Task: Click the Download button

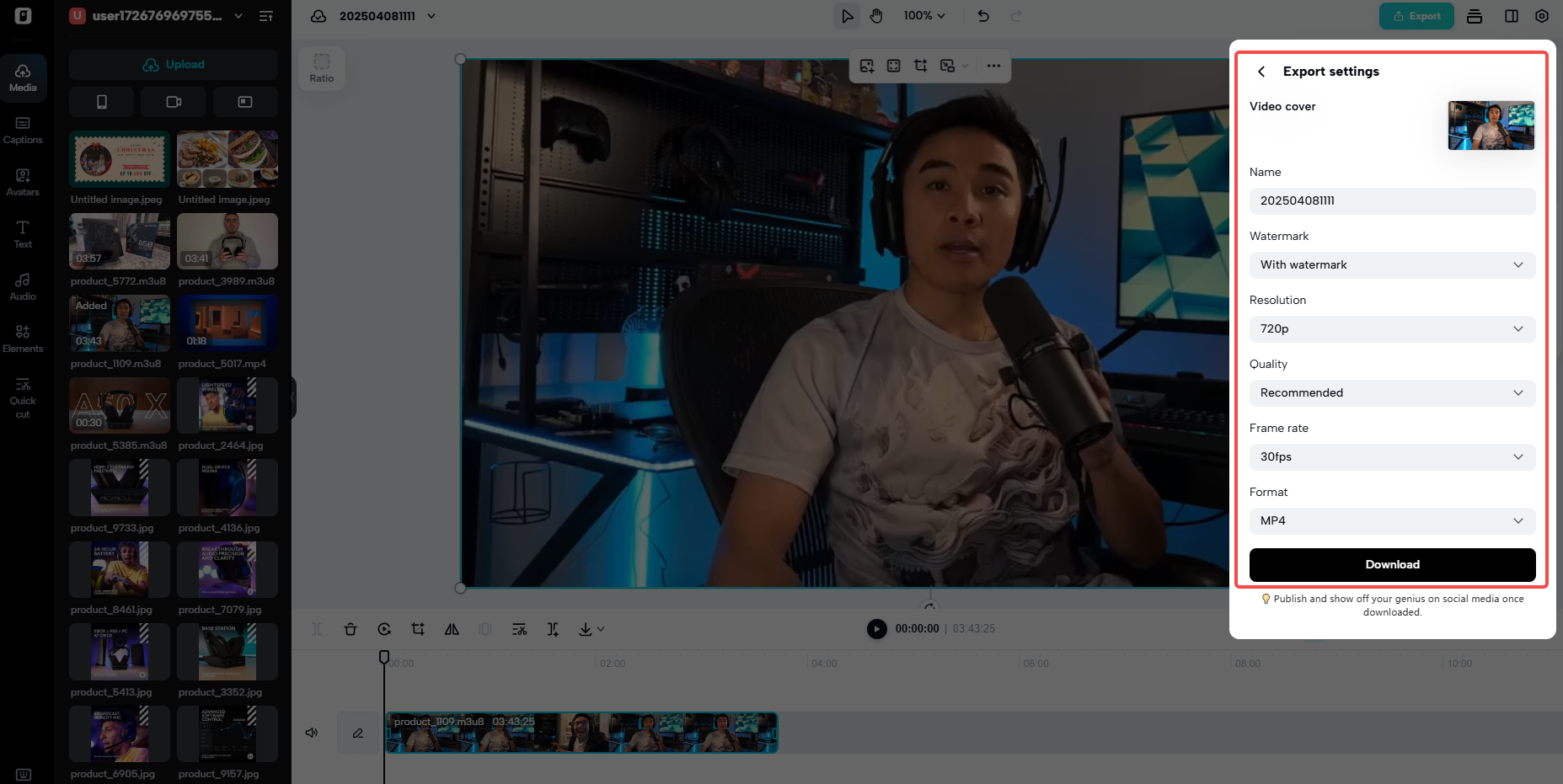Action: (1391, 564)
